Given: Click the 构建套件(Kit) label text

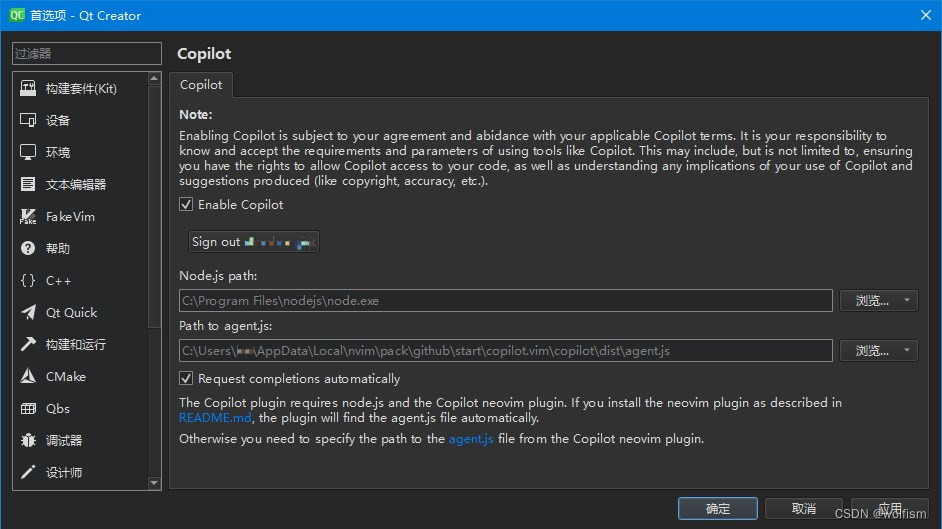Looking at the screenshot, I should [x=81, y=88].
